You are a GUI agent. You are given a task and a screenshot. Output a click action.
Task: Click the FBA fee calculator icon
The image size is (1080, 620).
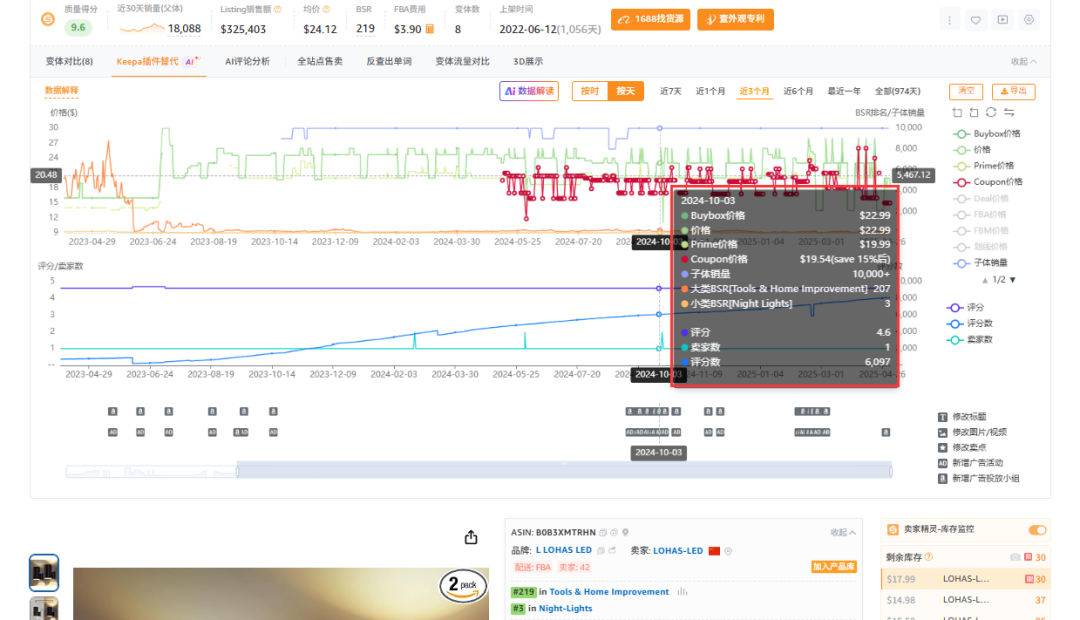pyautogui.click(x=430, y=29)
